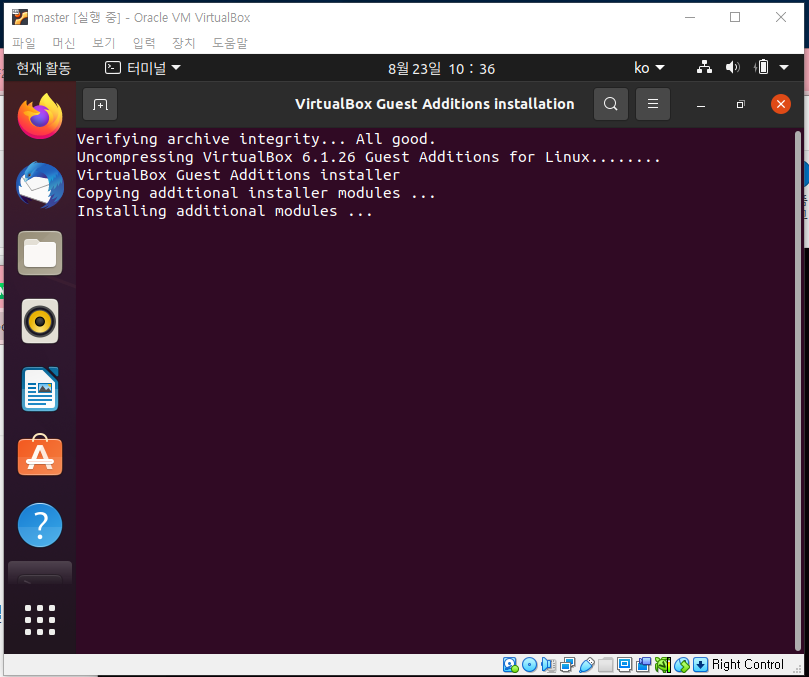
Task: Click the terminal title 'VirtualBox Guest Additions installation'
Action: pos(434,104)
